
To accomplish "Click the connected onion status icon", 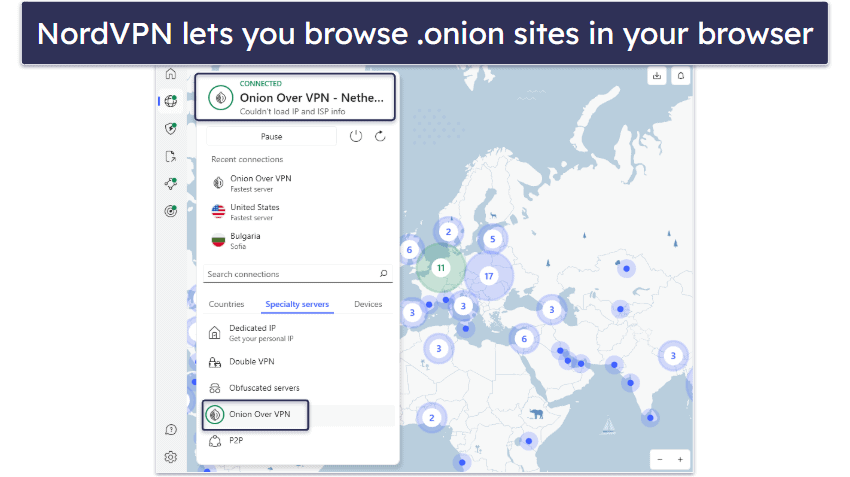I will (221, 98).
